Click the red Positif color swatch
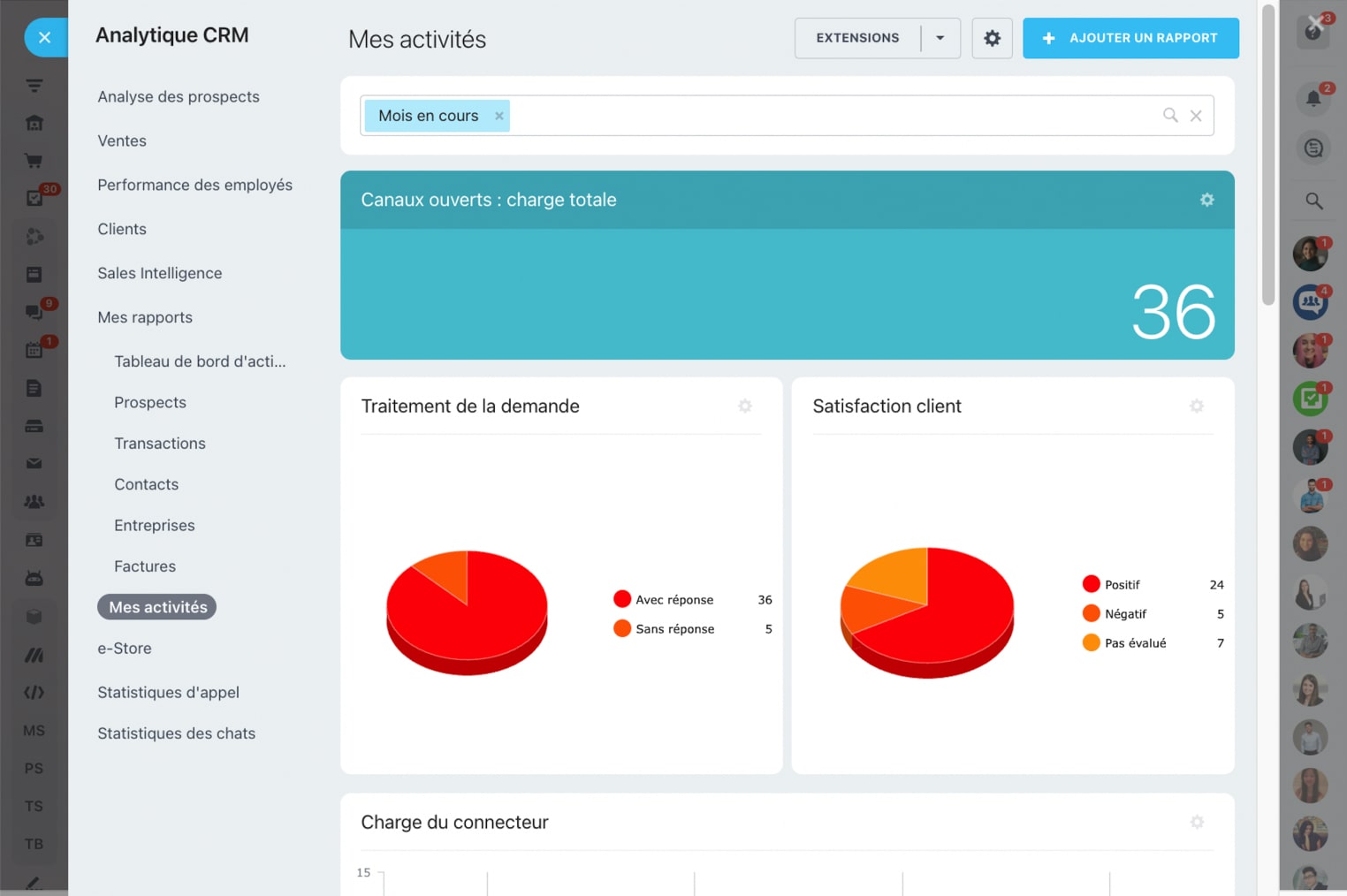This screenshot has height=896, width=1347. (1091, 584)
